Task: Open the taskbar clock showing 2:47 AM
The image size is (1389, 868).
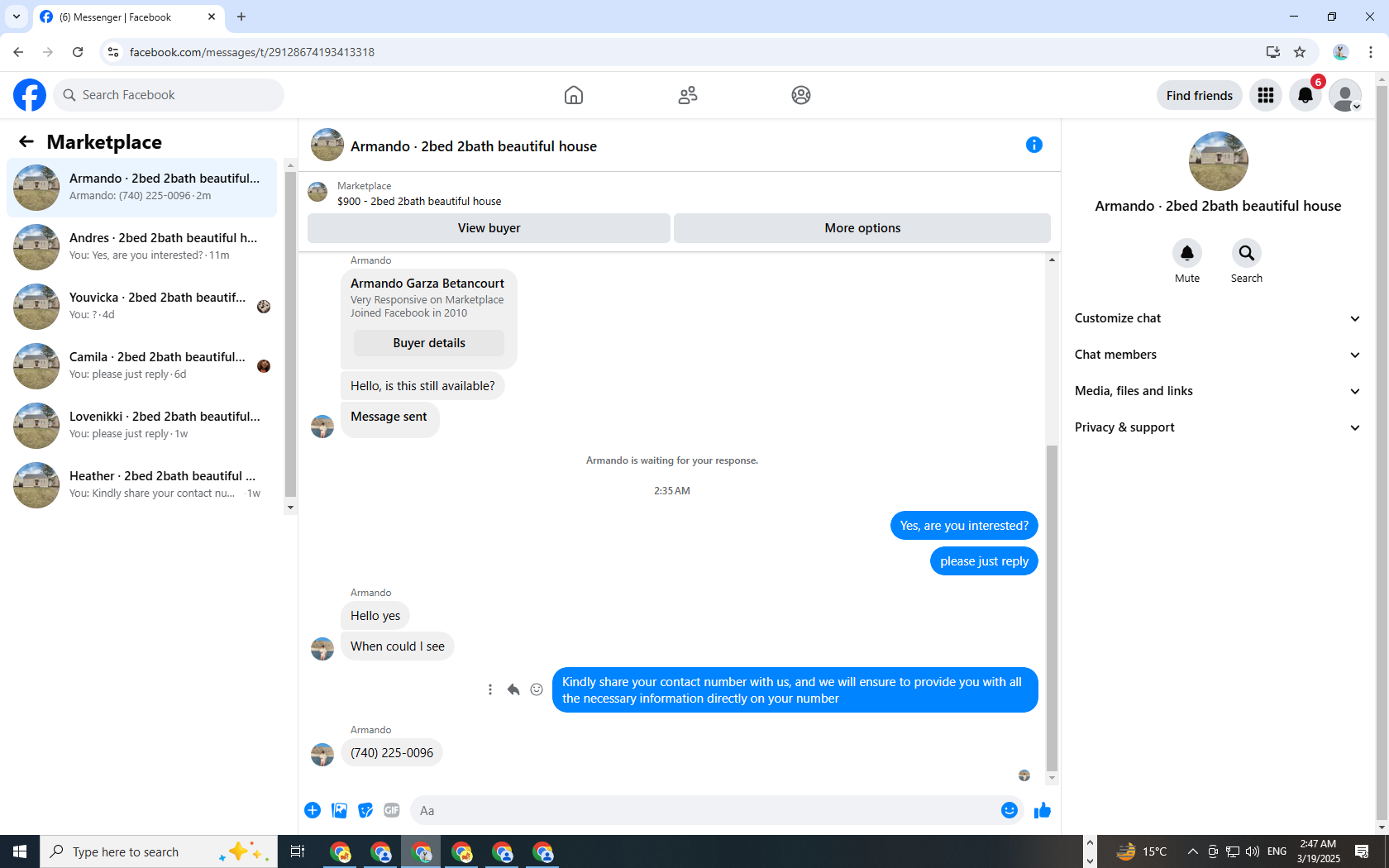Action: click(x=1318, y=851)
